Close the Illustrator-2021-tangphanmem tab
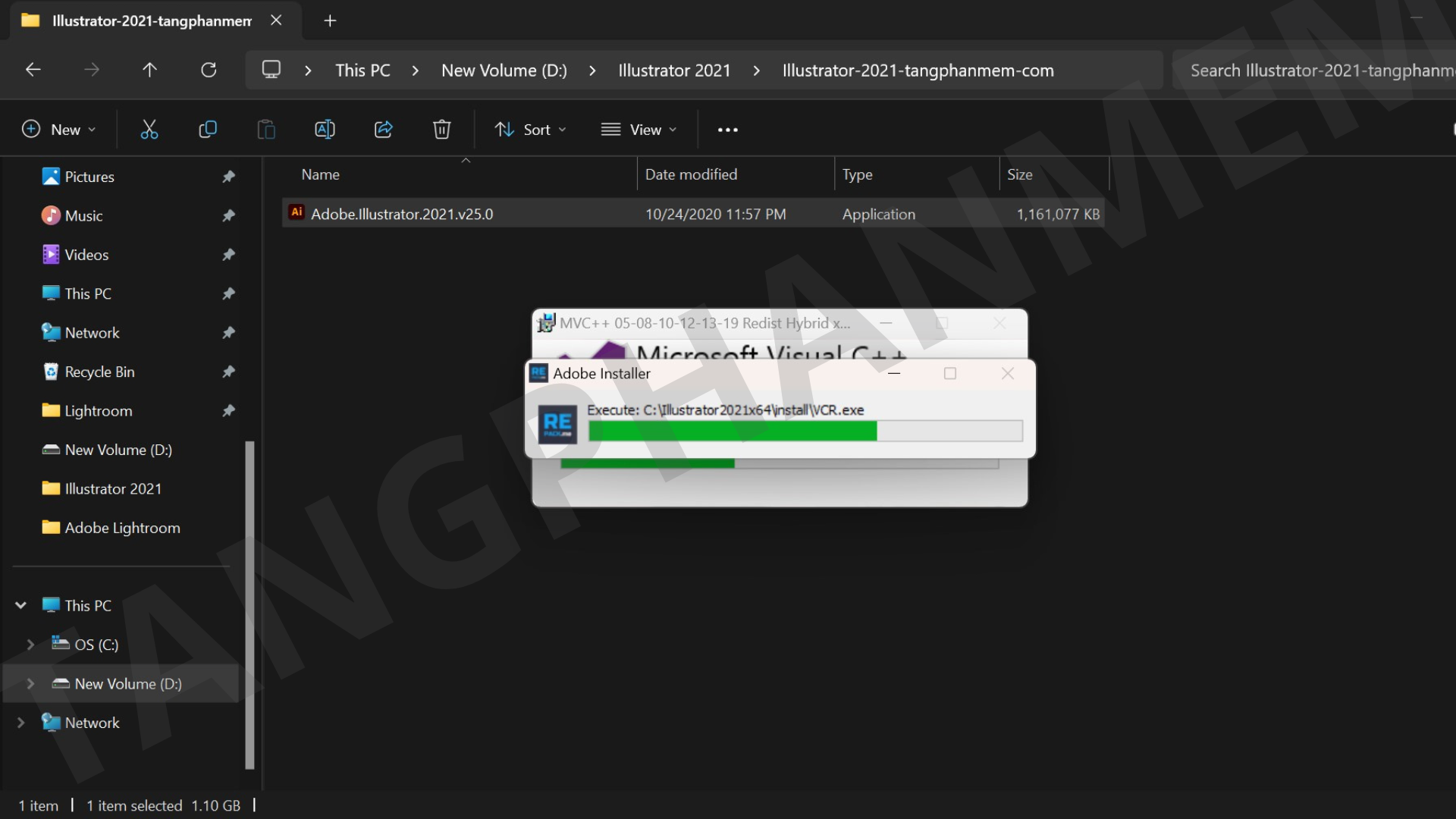Screen dimensions: 1456x819 [x=276, y=20]
